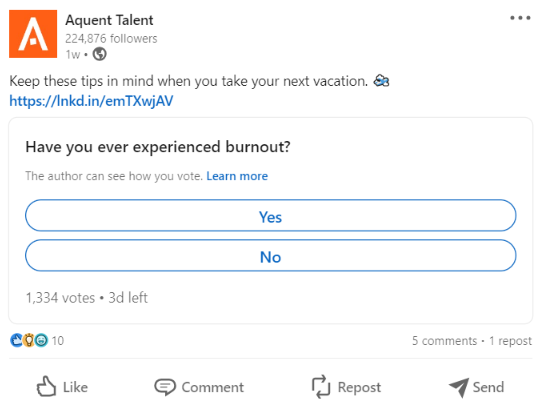Screen dimensions: 542x407
Task: Click the speech bubble Comment icon
Action: [x=165, y=387]
